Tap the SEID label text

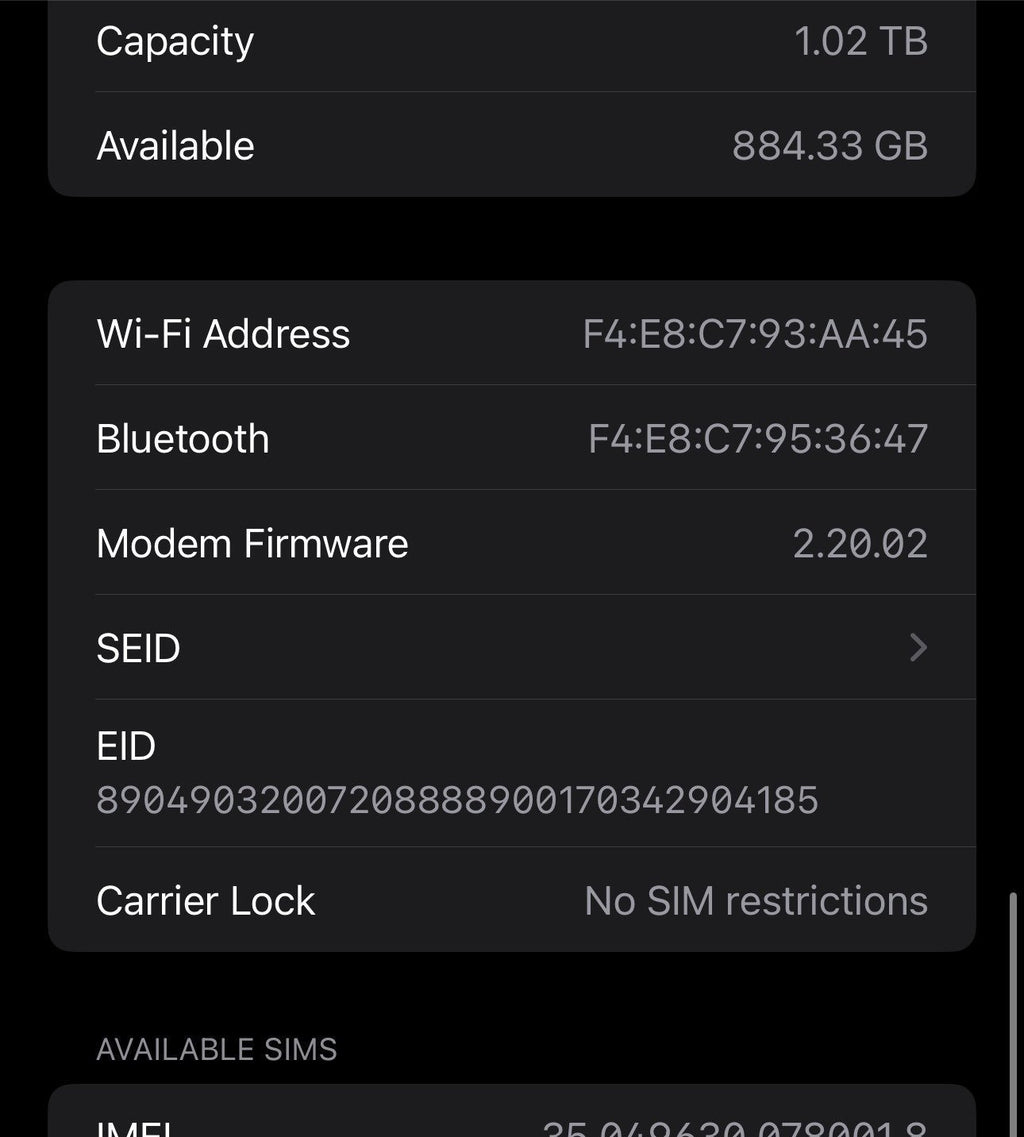[x=138, y=648]
